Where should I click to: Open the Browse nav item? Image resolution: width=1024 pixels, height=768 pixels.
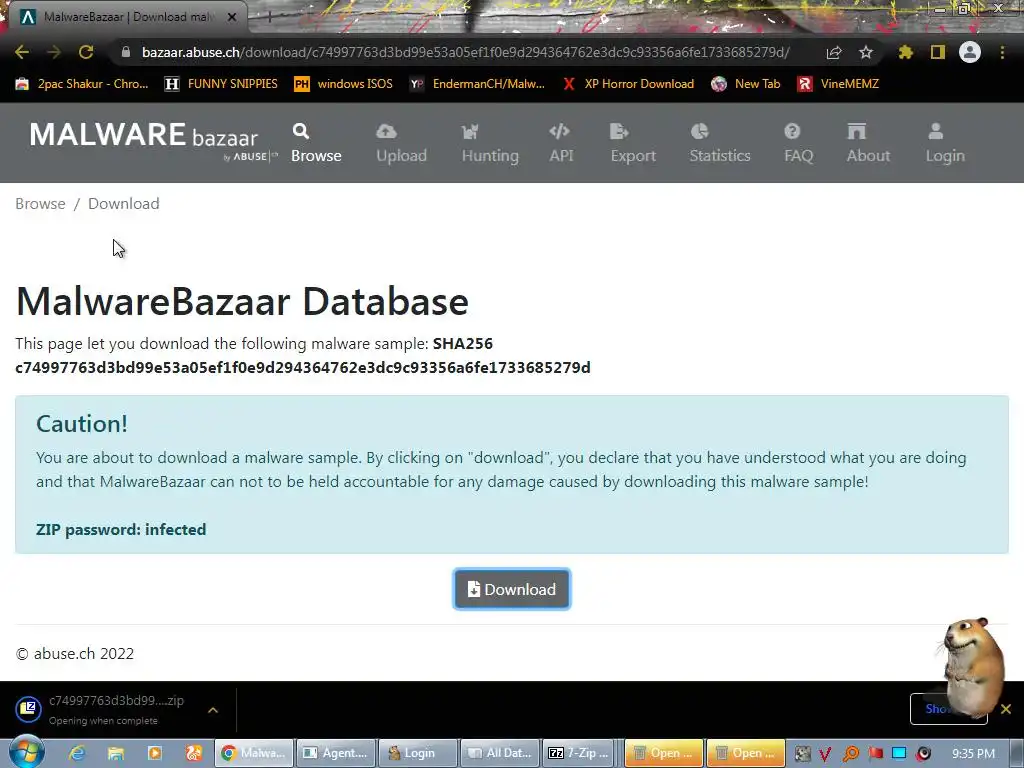click(x=316, y=143)
